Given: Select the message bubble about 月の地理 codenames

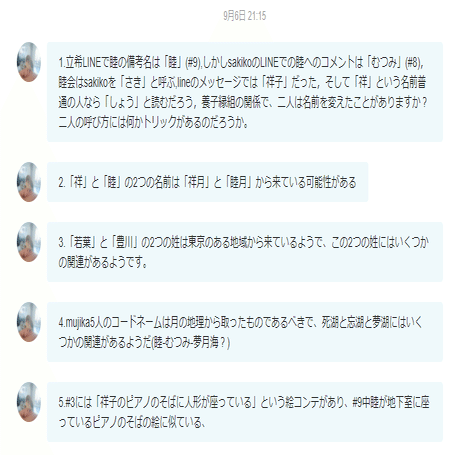Looking at the screenshot, I should click(245, 332).
